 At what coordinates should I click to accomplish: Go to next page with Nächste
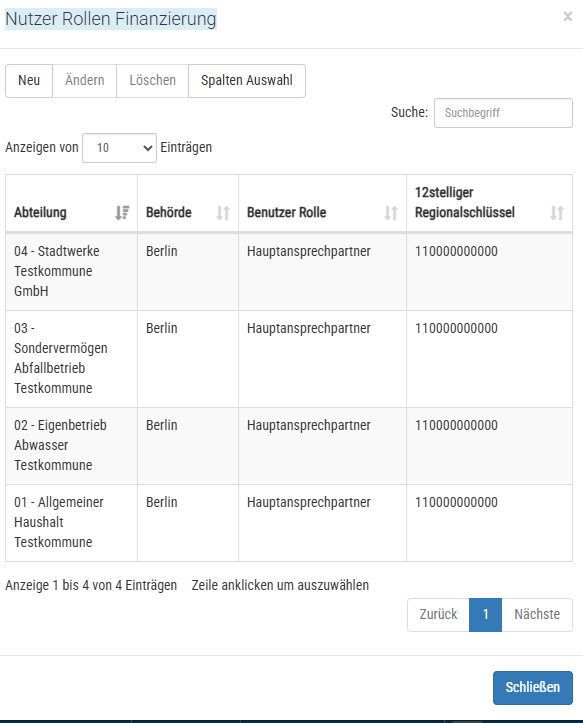[537, 615]
